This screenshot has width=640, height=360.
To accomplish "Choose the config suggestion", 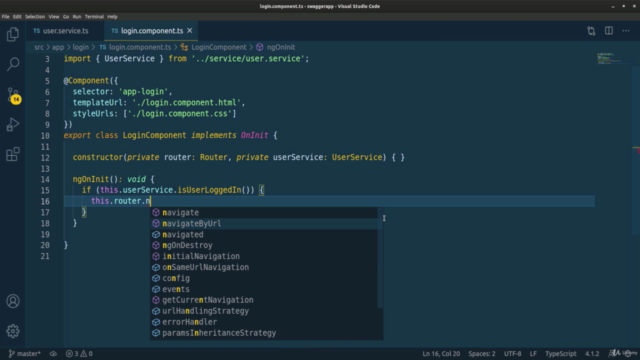I will click(x=264, y=278).
